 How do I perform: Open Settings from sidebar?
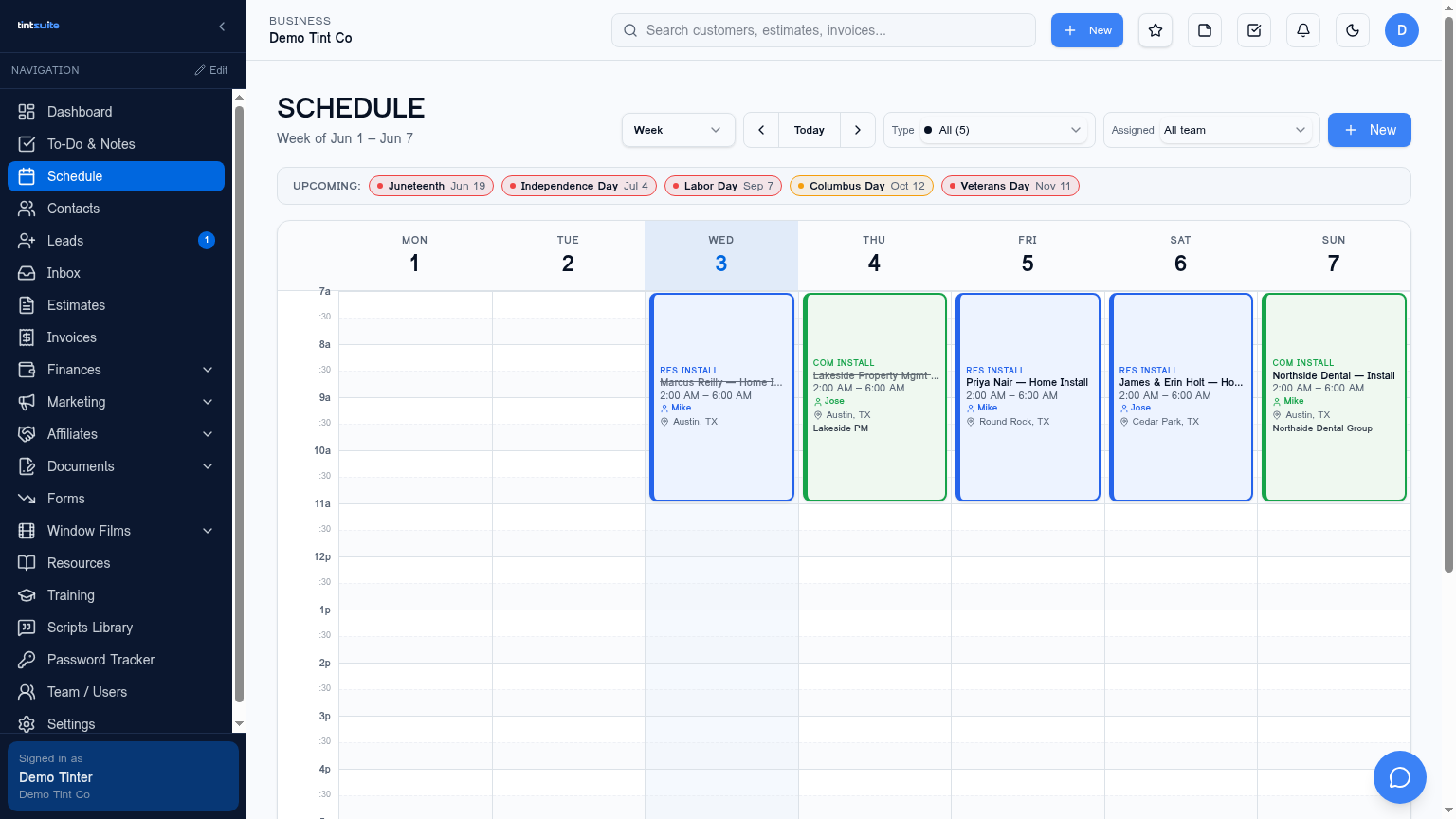pos(116,724)
